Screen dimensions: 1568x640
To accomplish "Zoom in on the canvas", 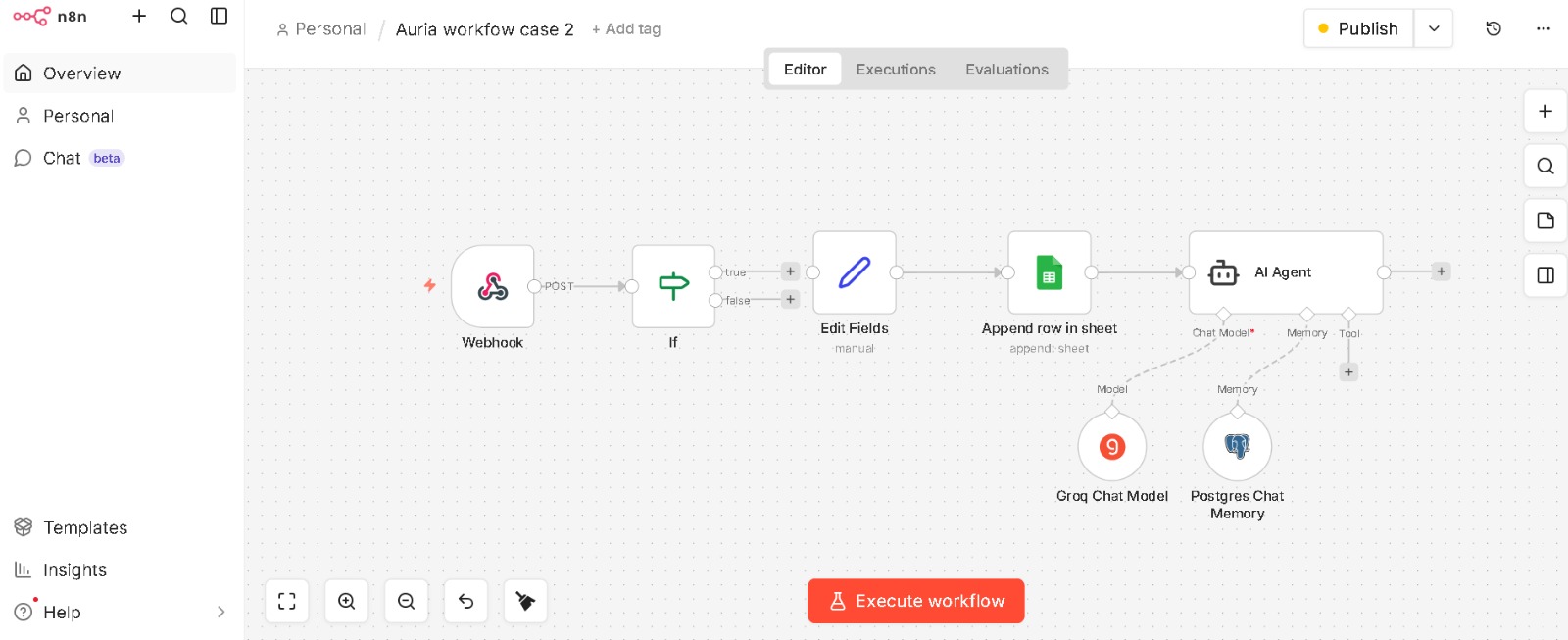I will (x=347, y=601).
